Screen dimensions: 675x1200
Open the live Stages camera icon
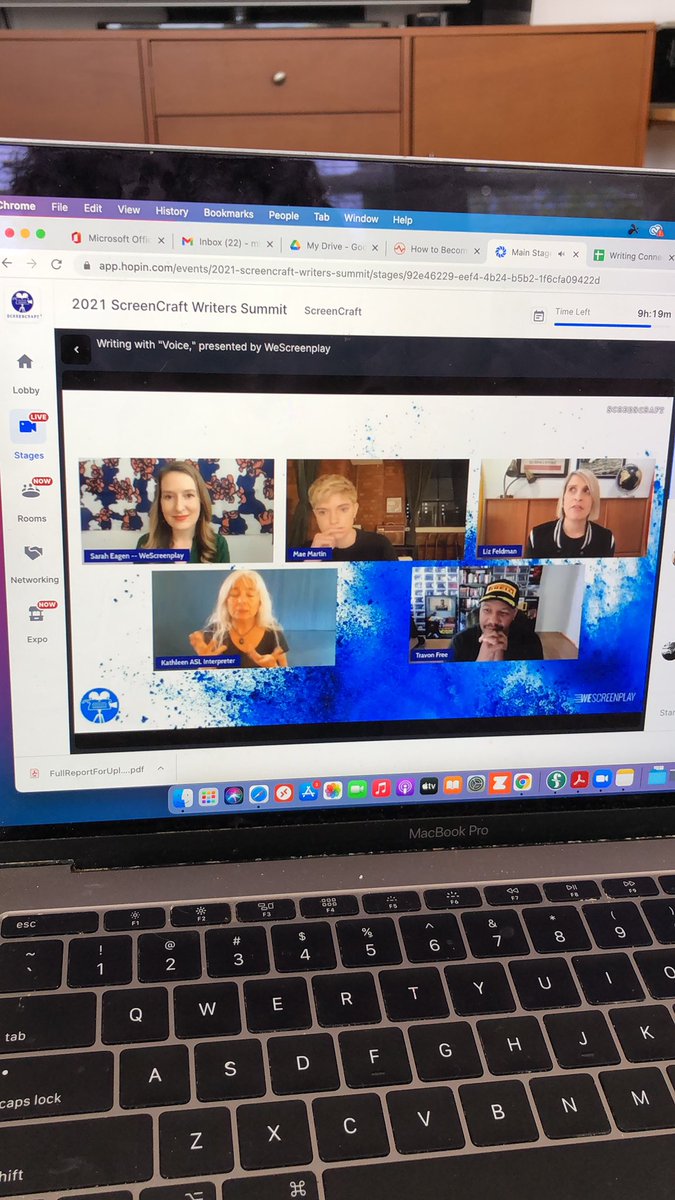coord(28,426)
